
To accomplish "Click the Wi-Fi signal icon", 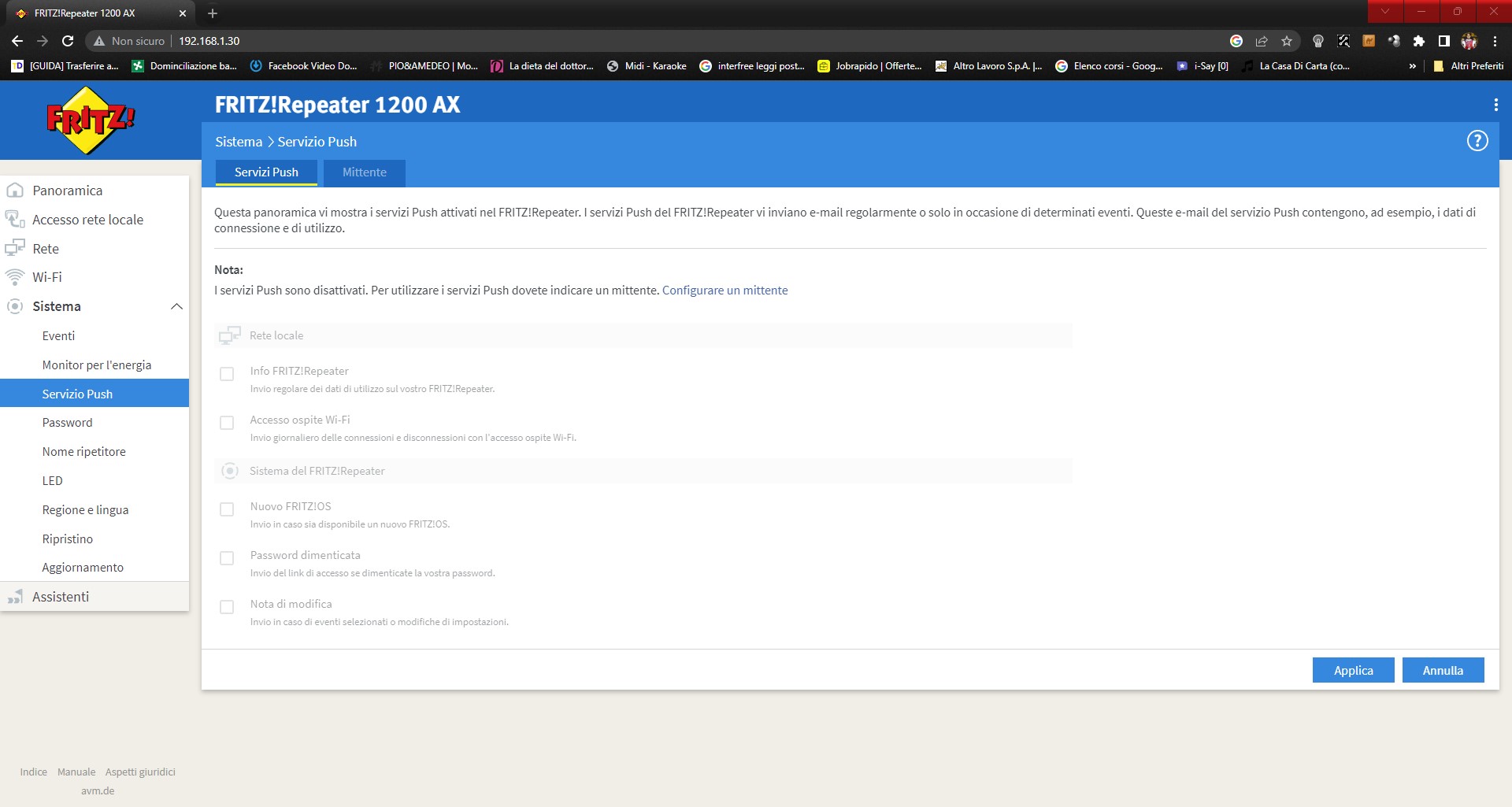I will click(x=15, y=277).
